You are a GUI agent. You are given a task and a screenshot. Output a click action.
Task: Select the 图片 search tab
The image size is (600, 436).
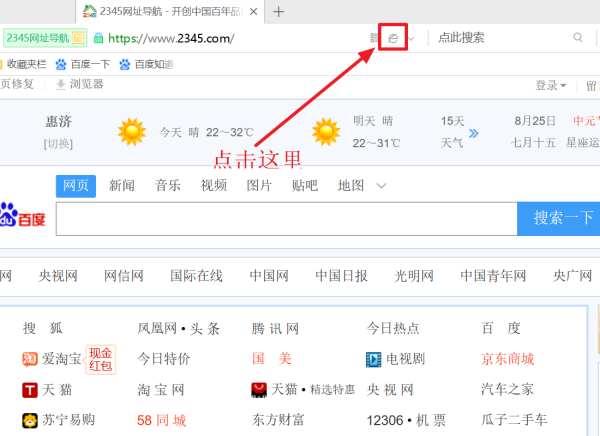[x=259, y=186]
